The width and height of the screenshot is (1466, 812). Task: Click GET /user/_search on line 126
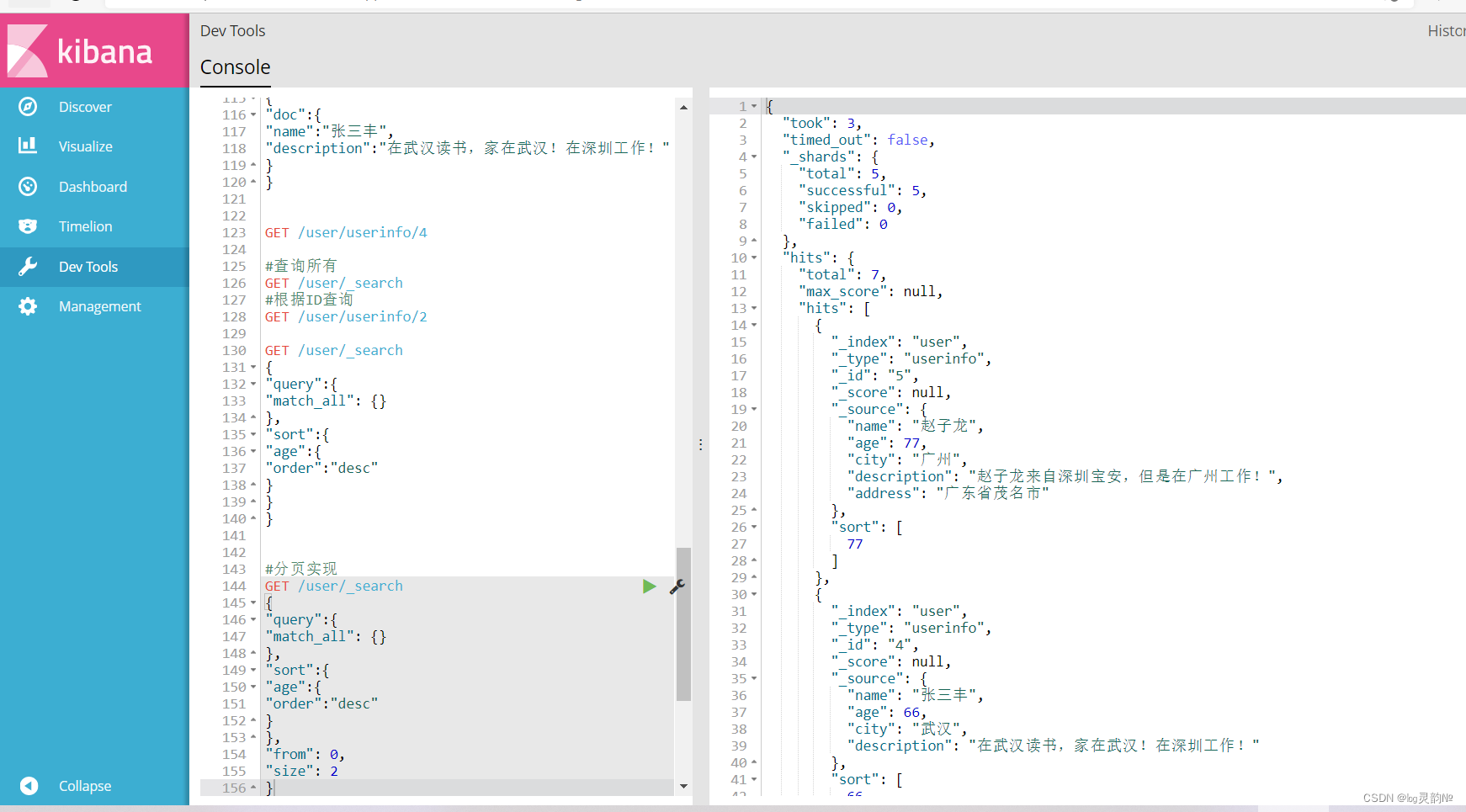click(334, 283)
